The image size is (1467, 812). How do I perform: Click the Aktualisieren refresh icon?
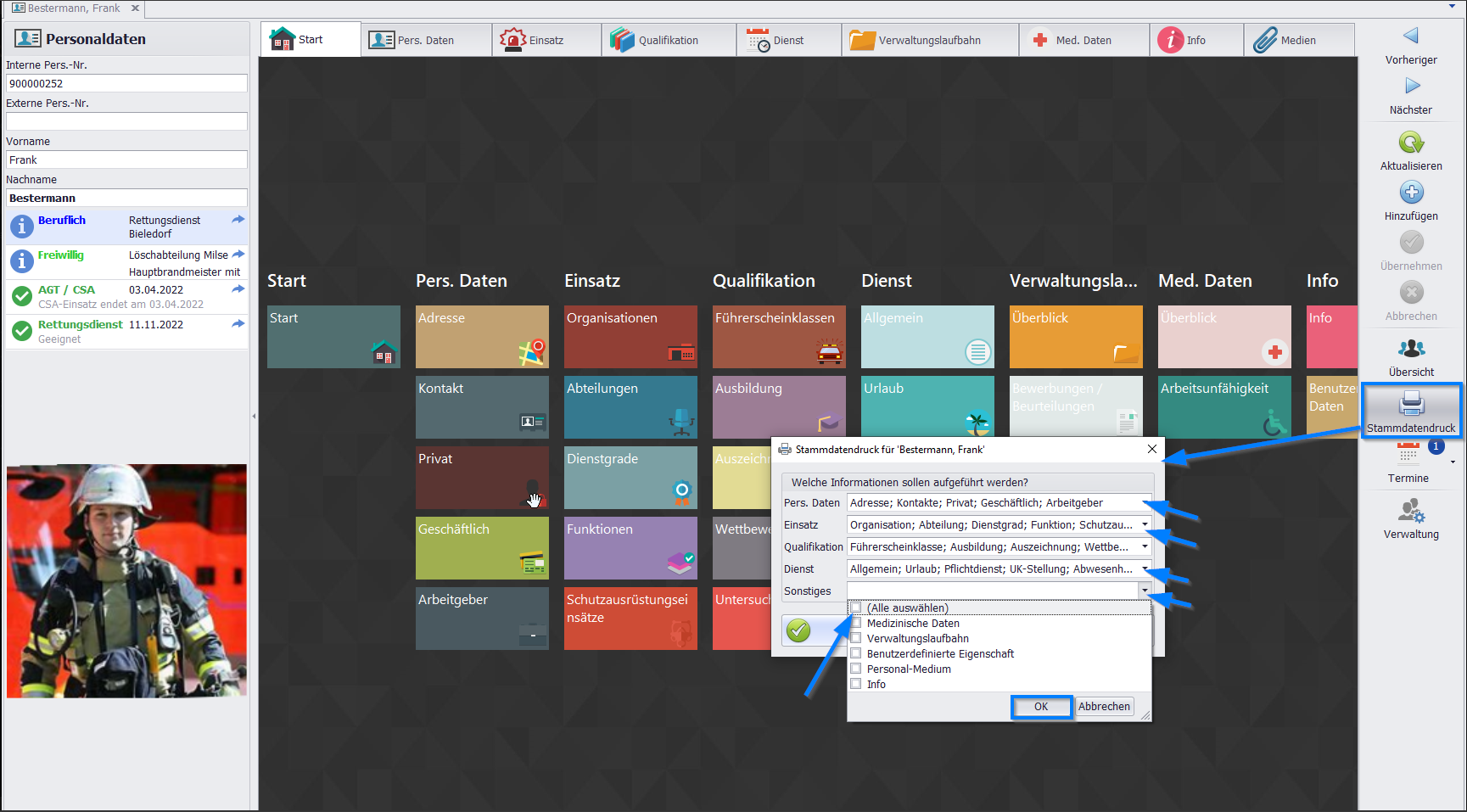[x=1411, y=143]
